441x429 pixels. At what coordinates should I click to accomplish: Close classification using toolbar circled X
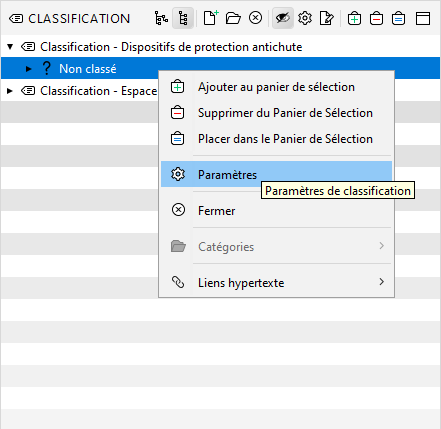[255, 18]
